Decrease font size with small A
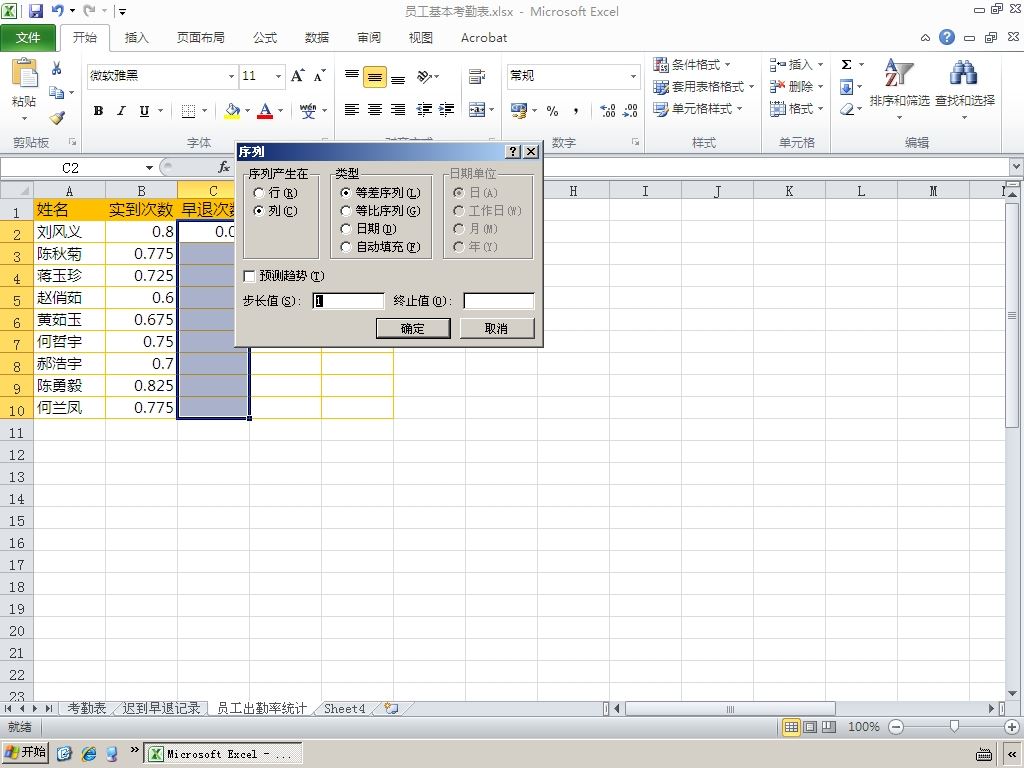The image size is (1024, 768). (x=319, y=76)
